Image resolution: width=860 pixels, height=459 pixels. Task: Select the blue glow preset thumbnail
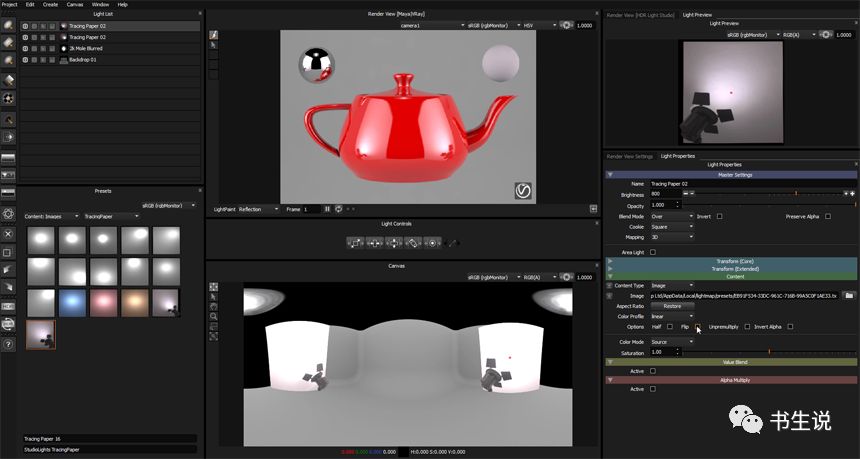click(x=72, y=303)
